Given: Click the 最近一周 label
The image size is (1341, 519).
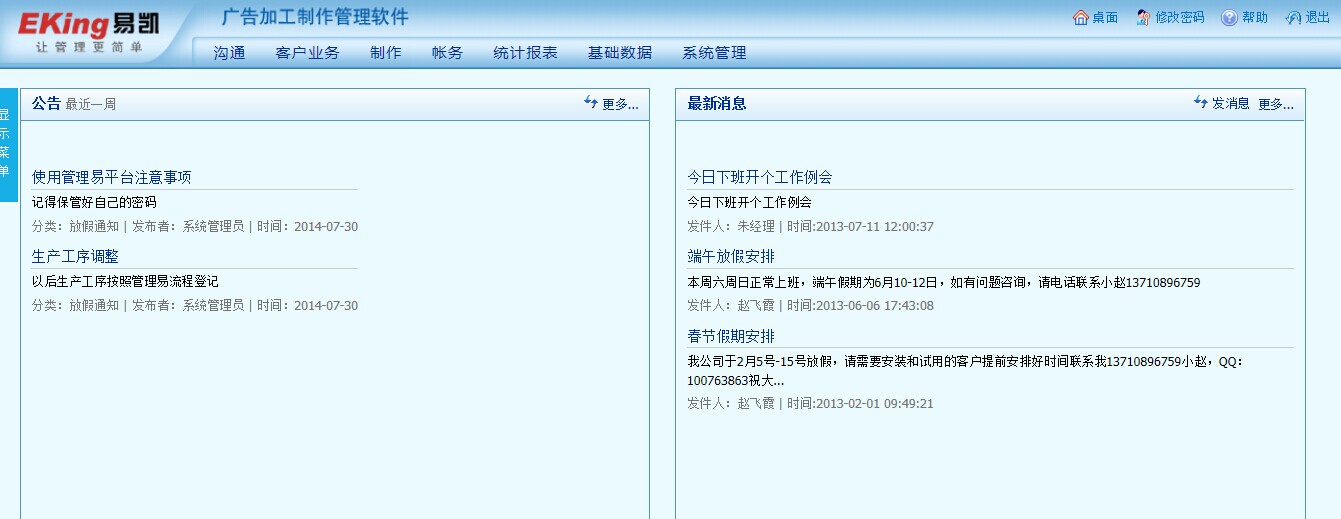Looking at the screenshot, I should [x=91, y=104].
